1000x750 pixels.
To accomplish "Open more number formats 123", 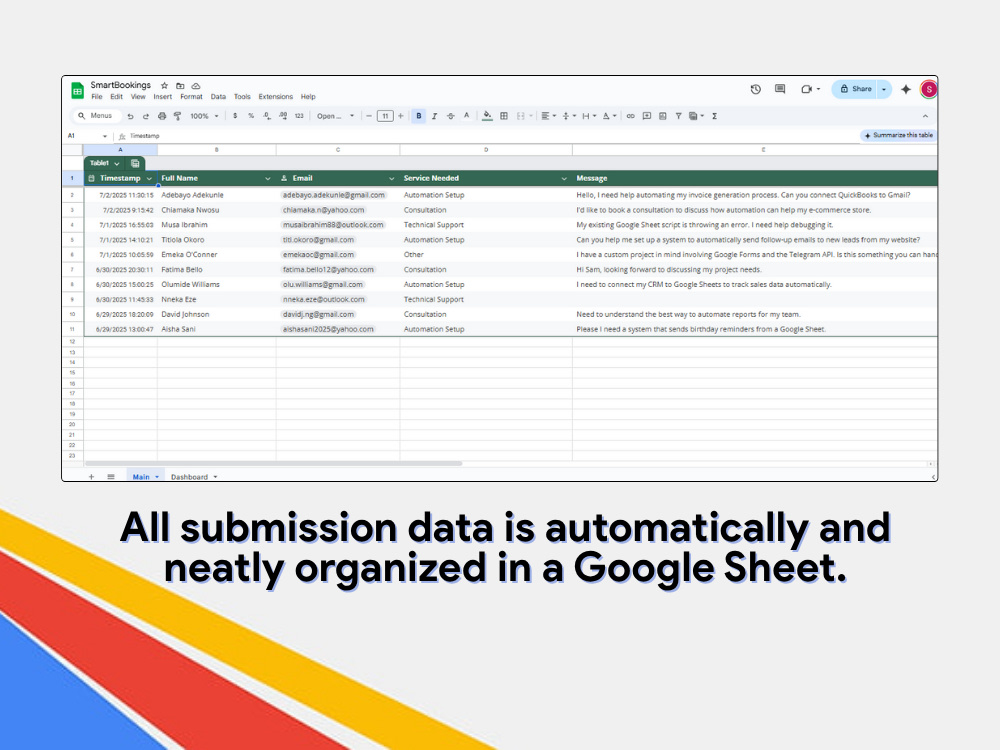I will point(298,116).
